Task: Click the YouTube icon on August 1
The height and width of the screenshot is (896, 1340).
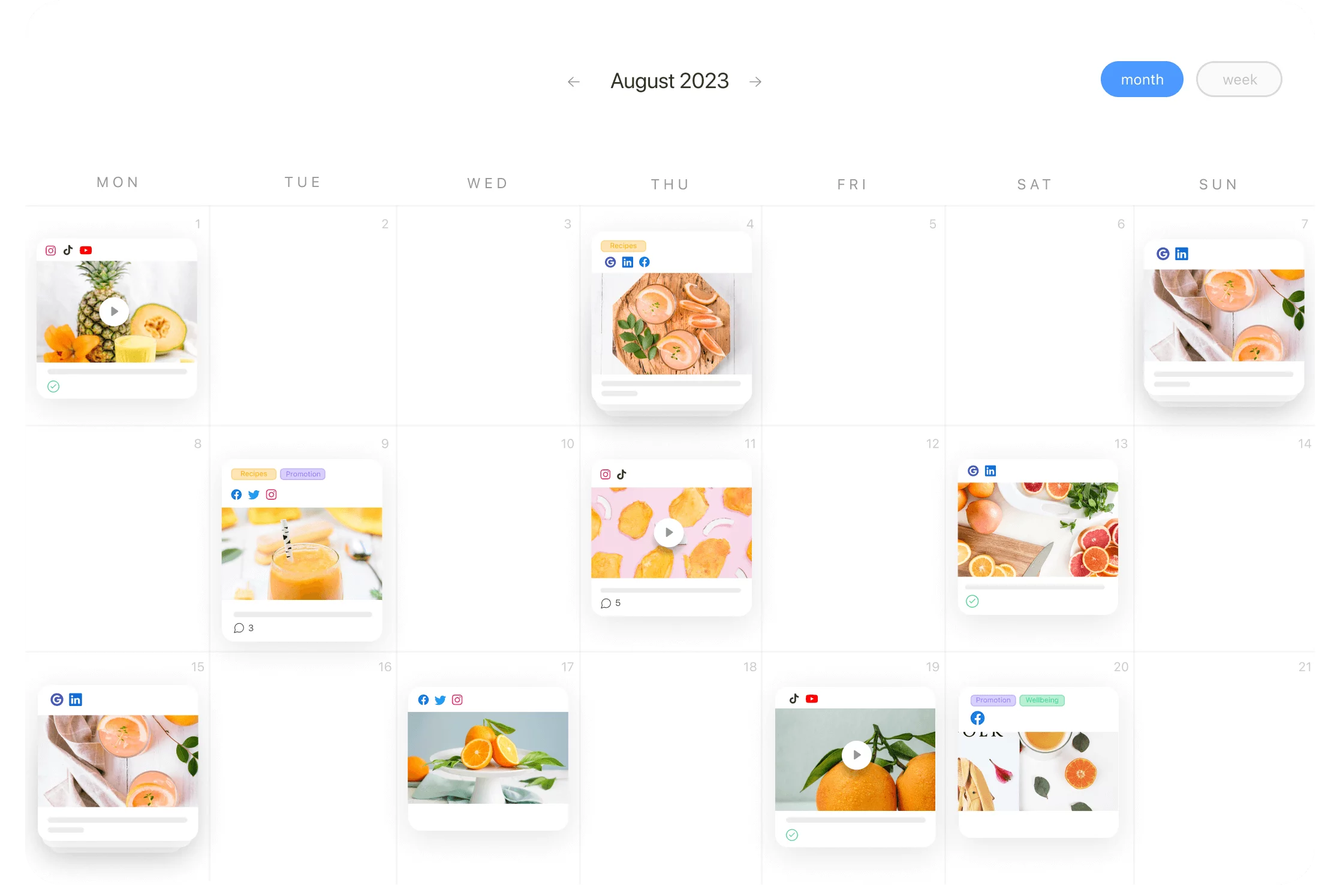Action: (85, 250)
